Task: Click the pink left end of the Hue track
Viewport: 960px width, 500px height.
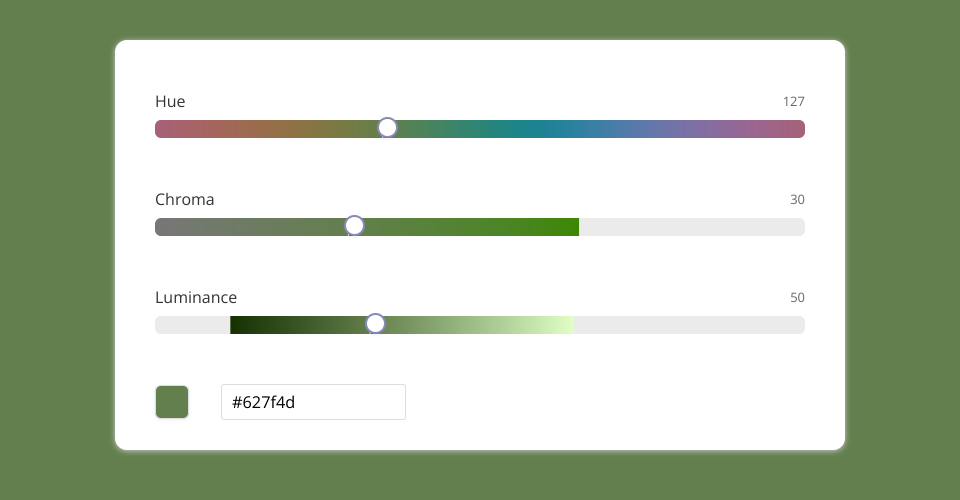Action: pos(164,129)
